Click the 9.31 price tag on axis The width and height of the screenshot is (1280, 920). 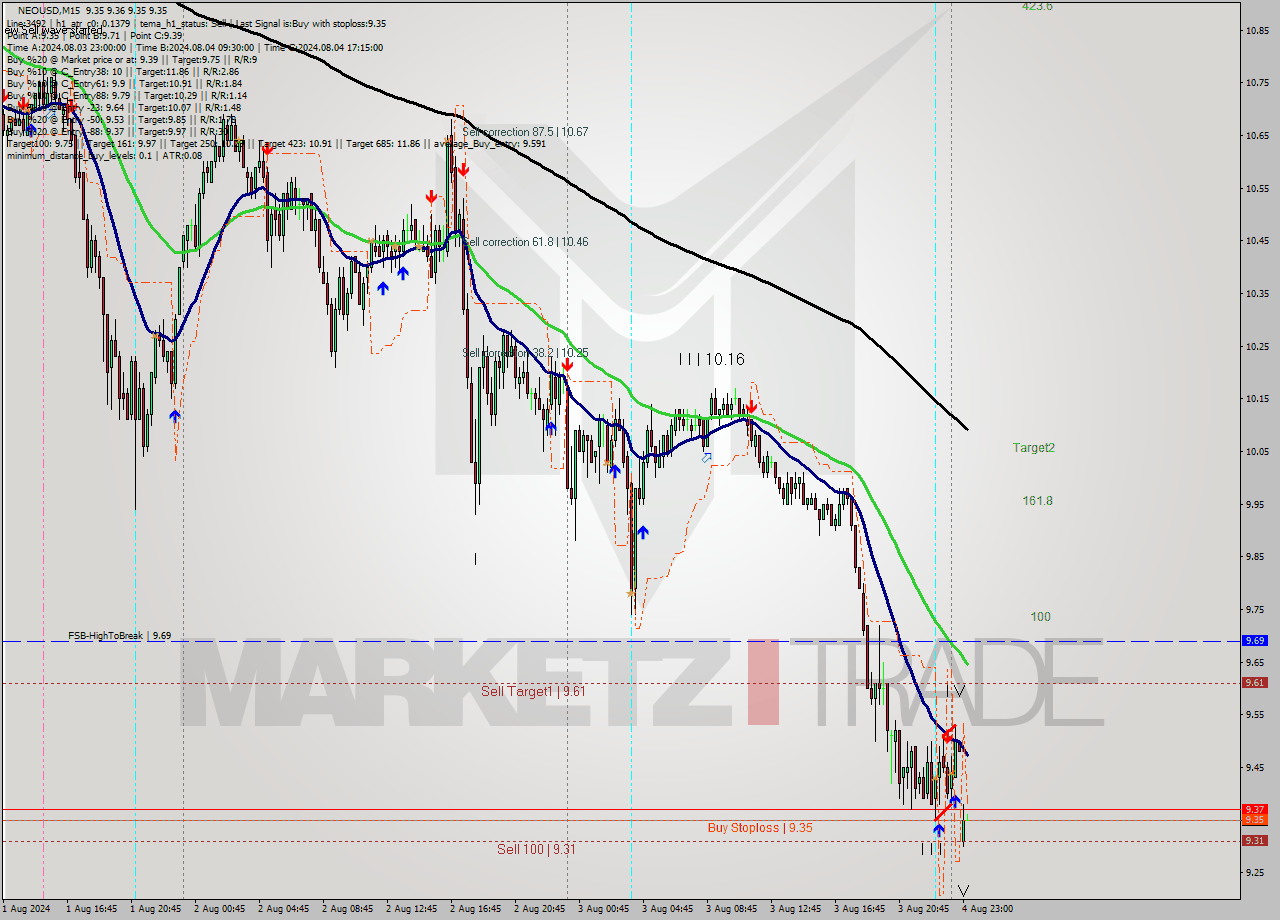coord(1254,840)
